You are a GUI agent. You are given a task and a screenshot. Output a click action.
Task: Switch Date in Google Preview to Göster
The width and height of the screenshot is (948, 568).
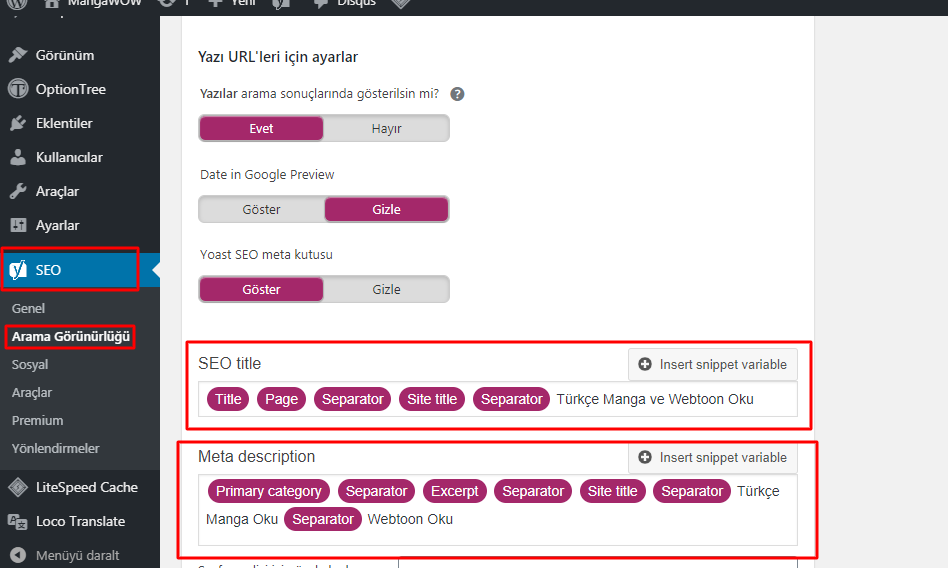point(261,209)
